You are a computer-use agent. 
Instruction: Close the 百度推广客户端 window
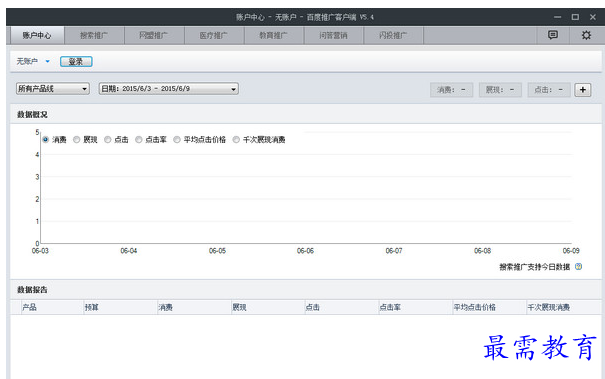(593, 17)
